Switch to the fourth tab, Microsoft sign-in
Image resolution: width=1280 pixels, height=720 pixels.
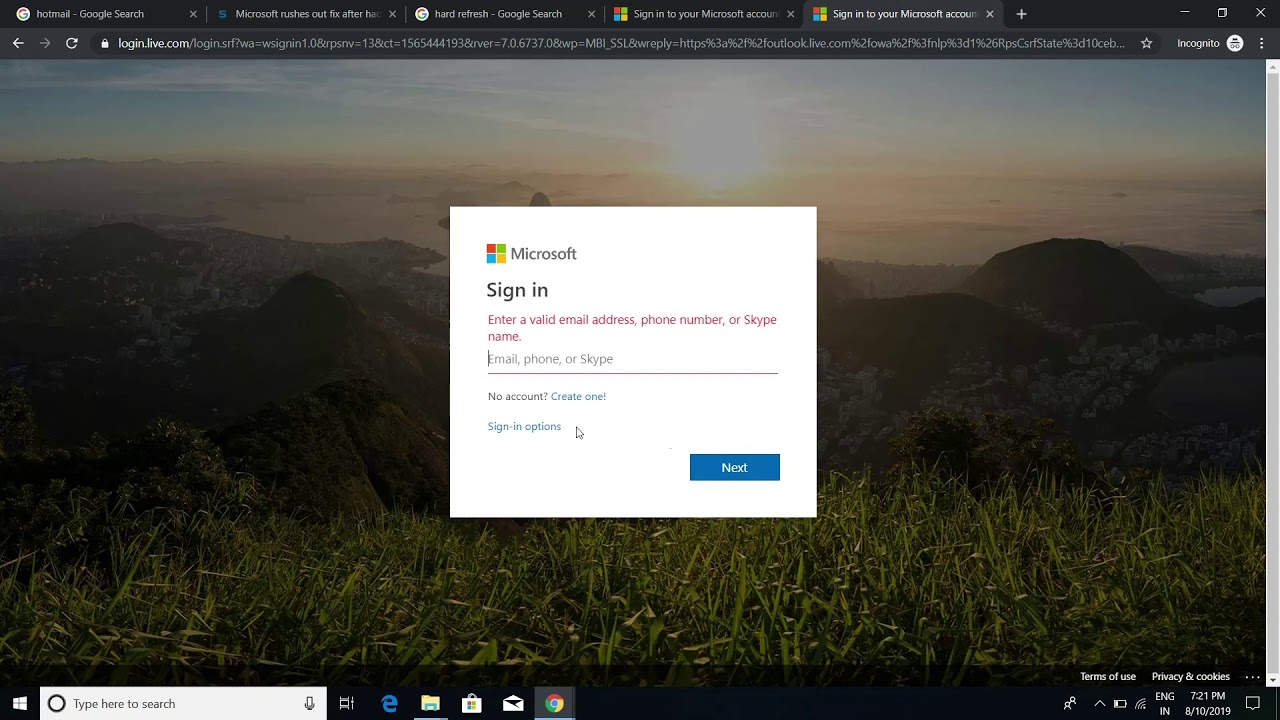click(x=702, y=14)
